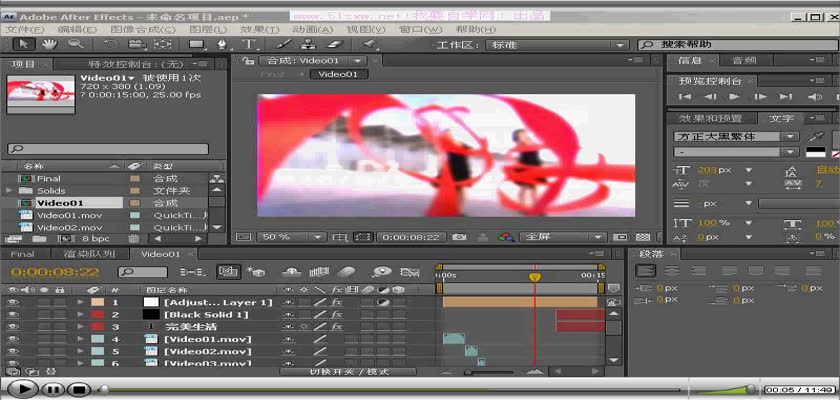Toggle transparency grid checkerboard icon

point(642,237)
